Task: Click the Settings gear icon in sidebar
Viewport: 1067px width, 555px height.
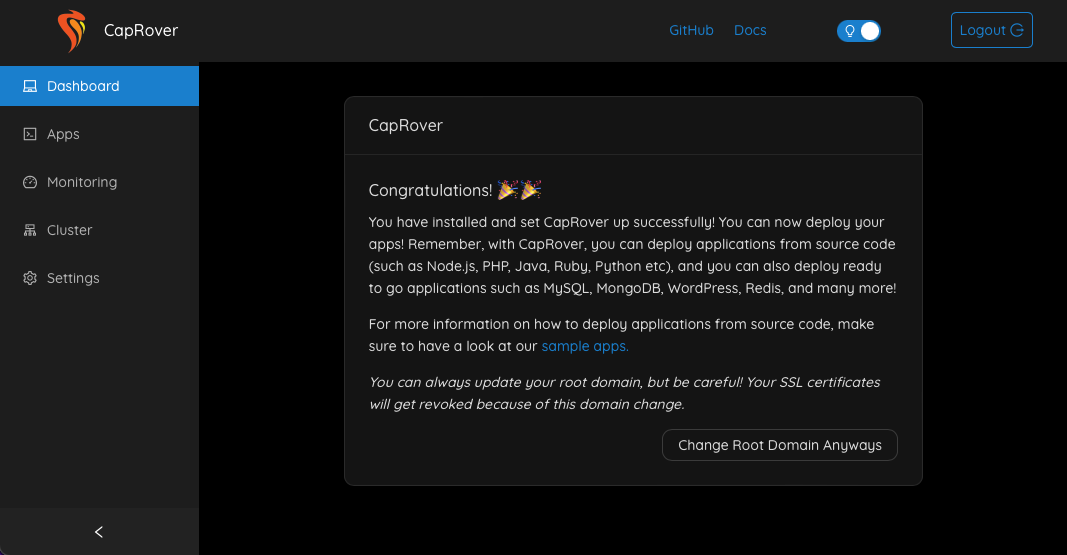Action: tap(30, 278)
